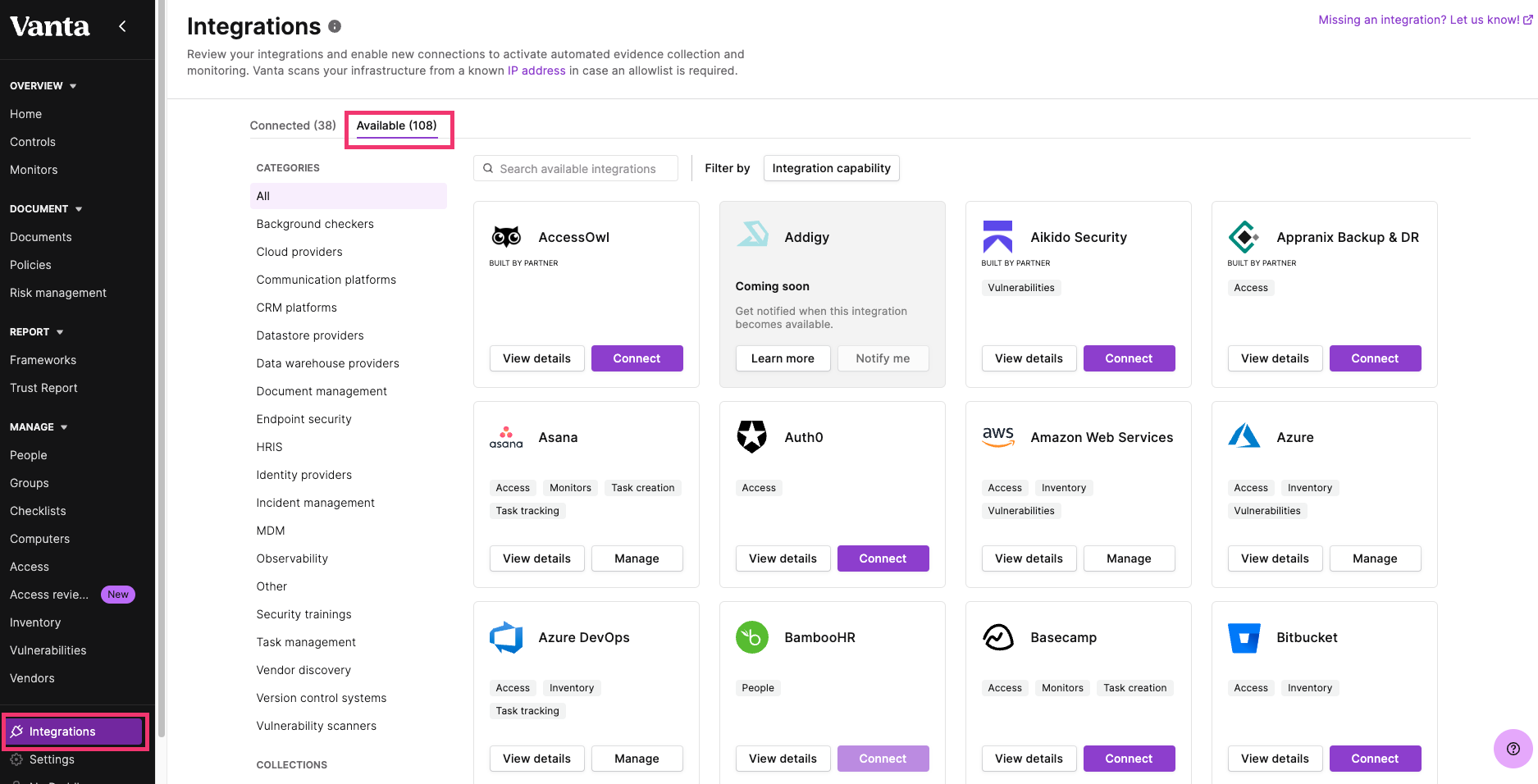The width and height of the screenshot is (1538, 784).
Task: Click the sidebar vertical scrollbar
Action: [162, 369]
